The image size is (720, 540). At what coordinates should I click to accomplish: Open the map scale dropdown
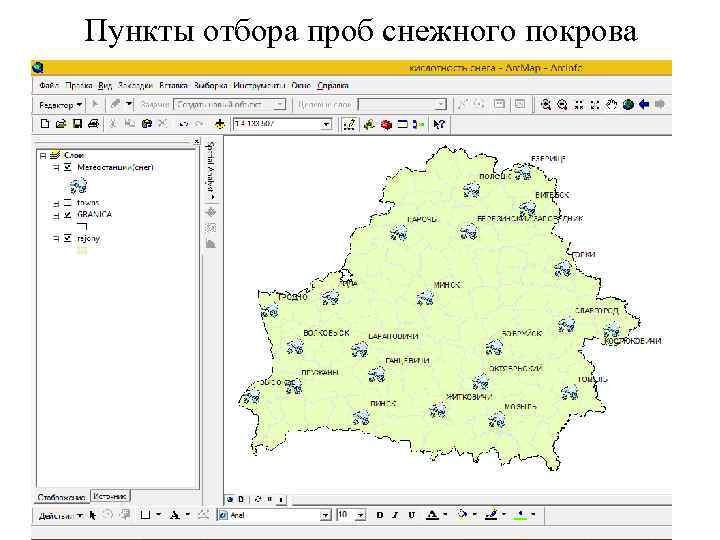[325, 125]
